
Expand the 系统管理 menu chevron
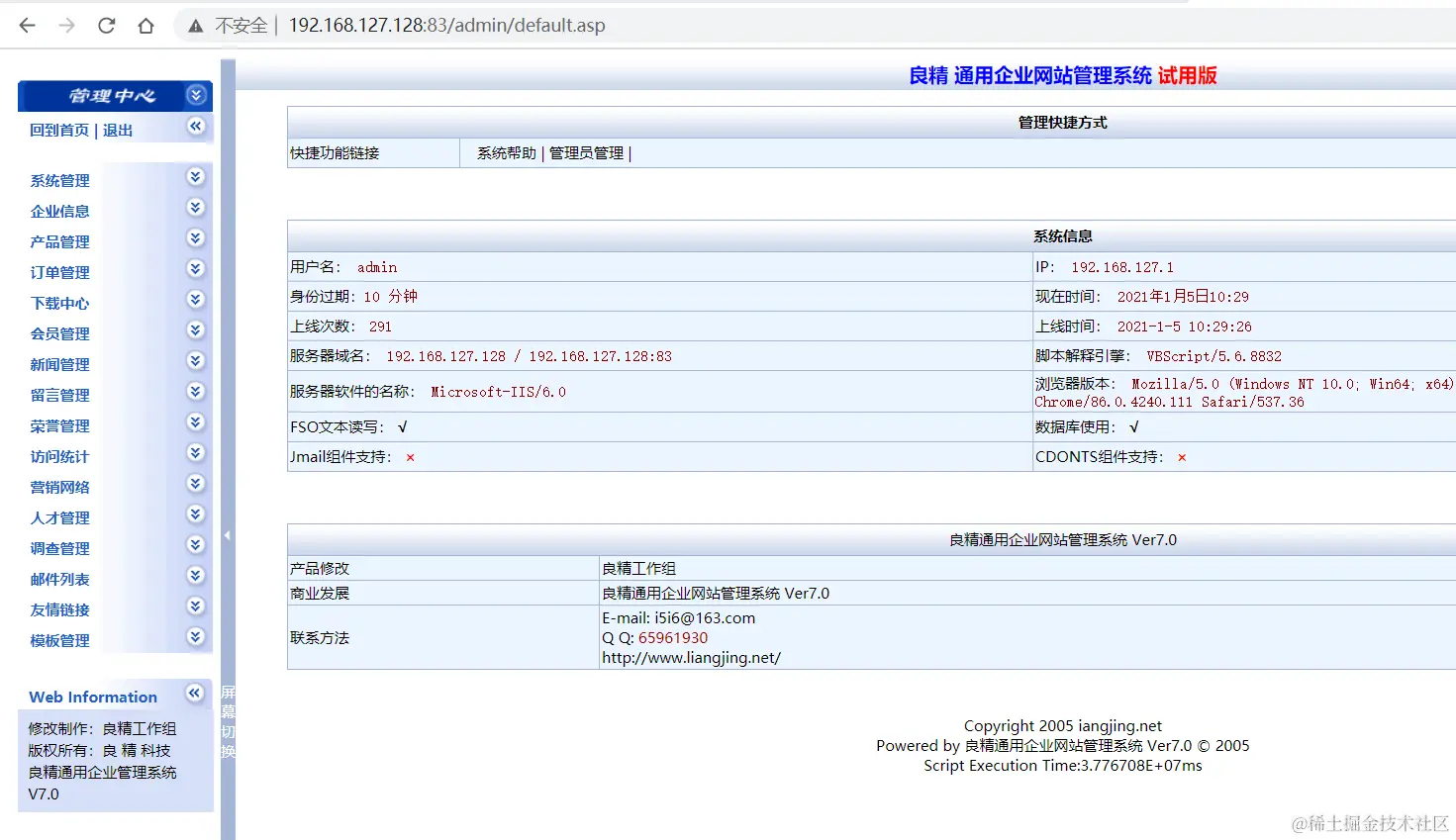[x=196, y=176]
